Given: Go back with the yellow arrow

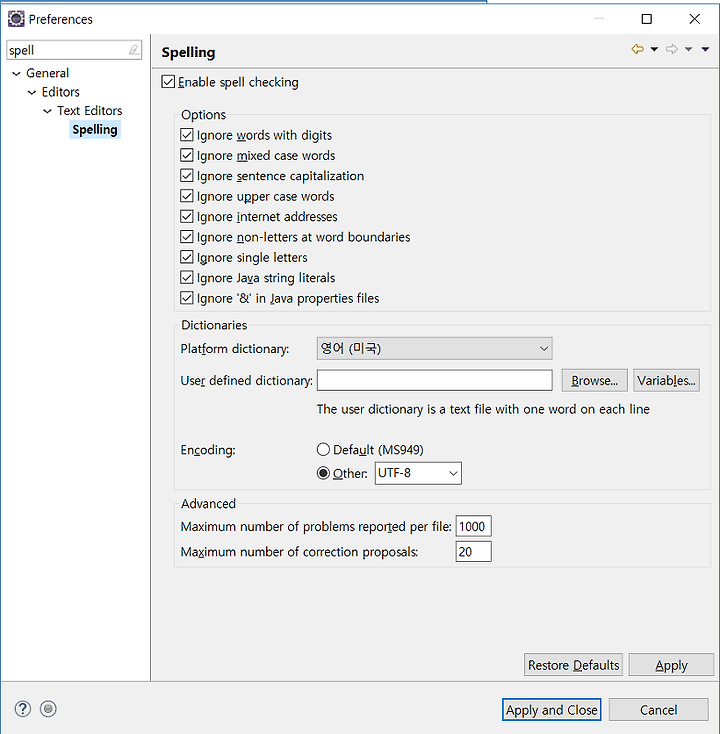Looking at the screenshot, I should (637, 49).
